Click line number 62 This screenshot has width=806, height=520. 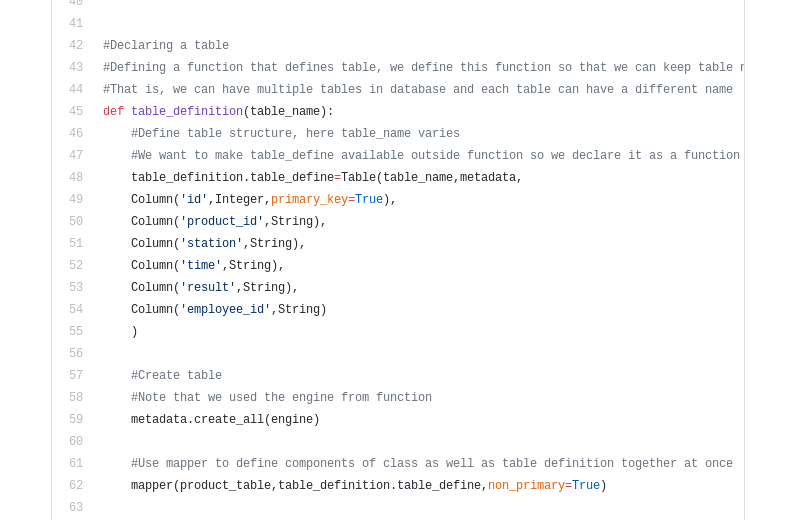click(x=76, y=485)
